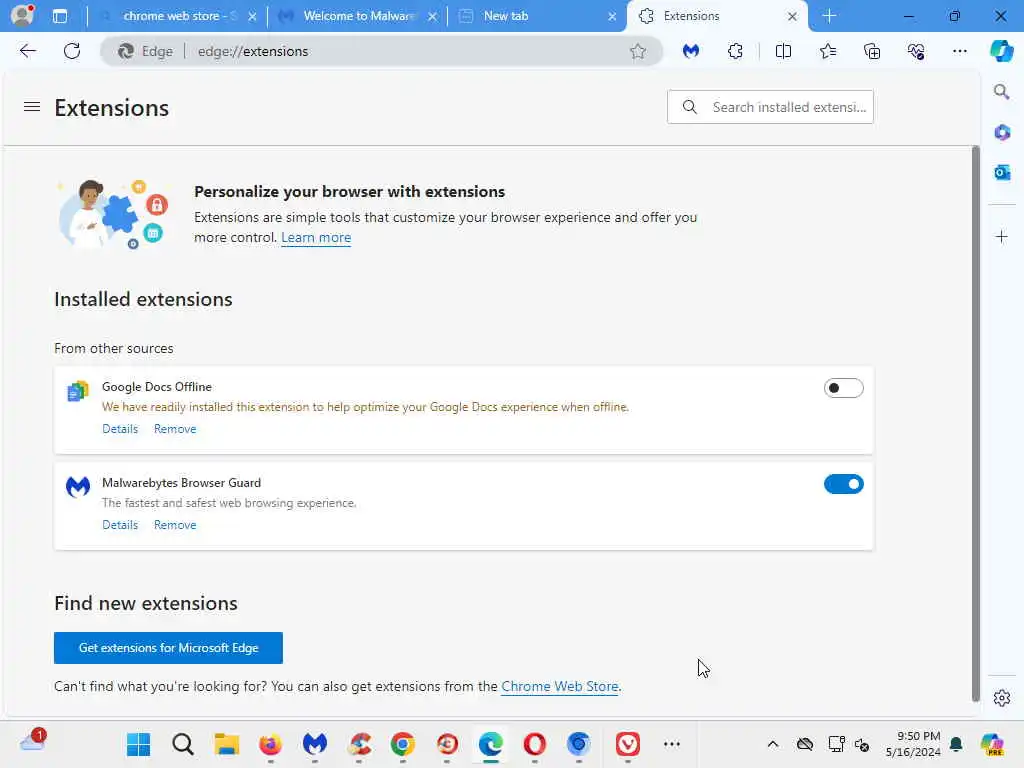This screenshot has width=1024, height=768.
Task: Remove Malwarebytes Browser Guard extension
Action: click(x=175, y=525)
